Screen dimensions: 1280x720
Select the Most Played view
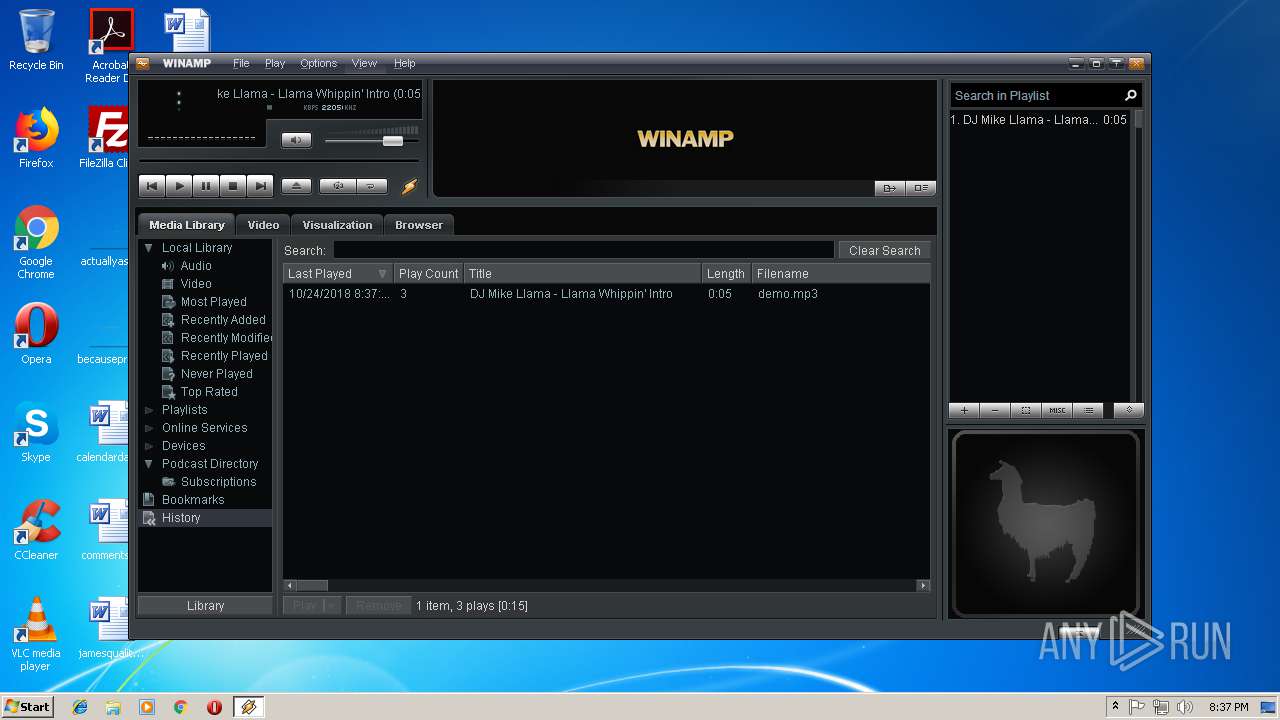(x=213, y=302)
